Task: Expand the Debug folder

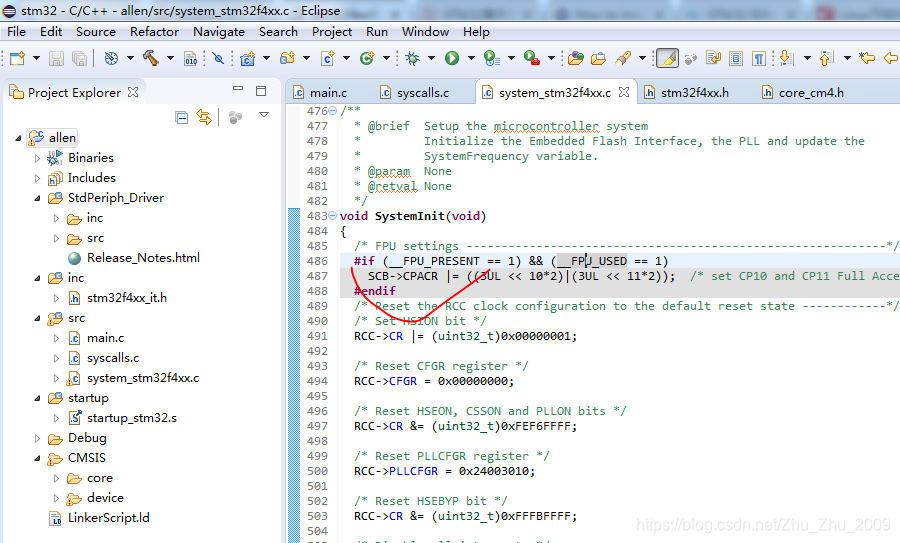Action: coord(37,439)
